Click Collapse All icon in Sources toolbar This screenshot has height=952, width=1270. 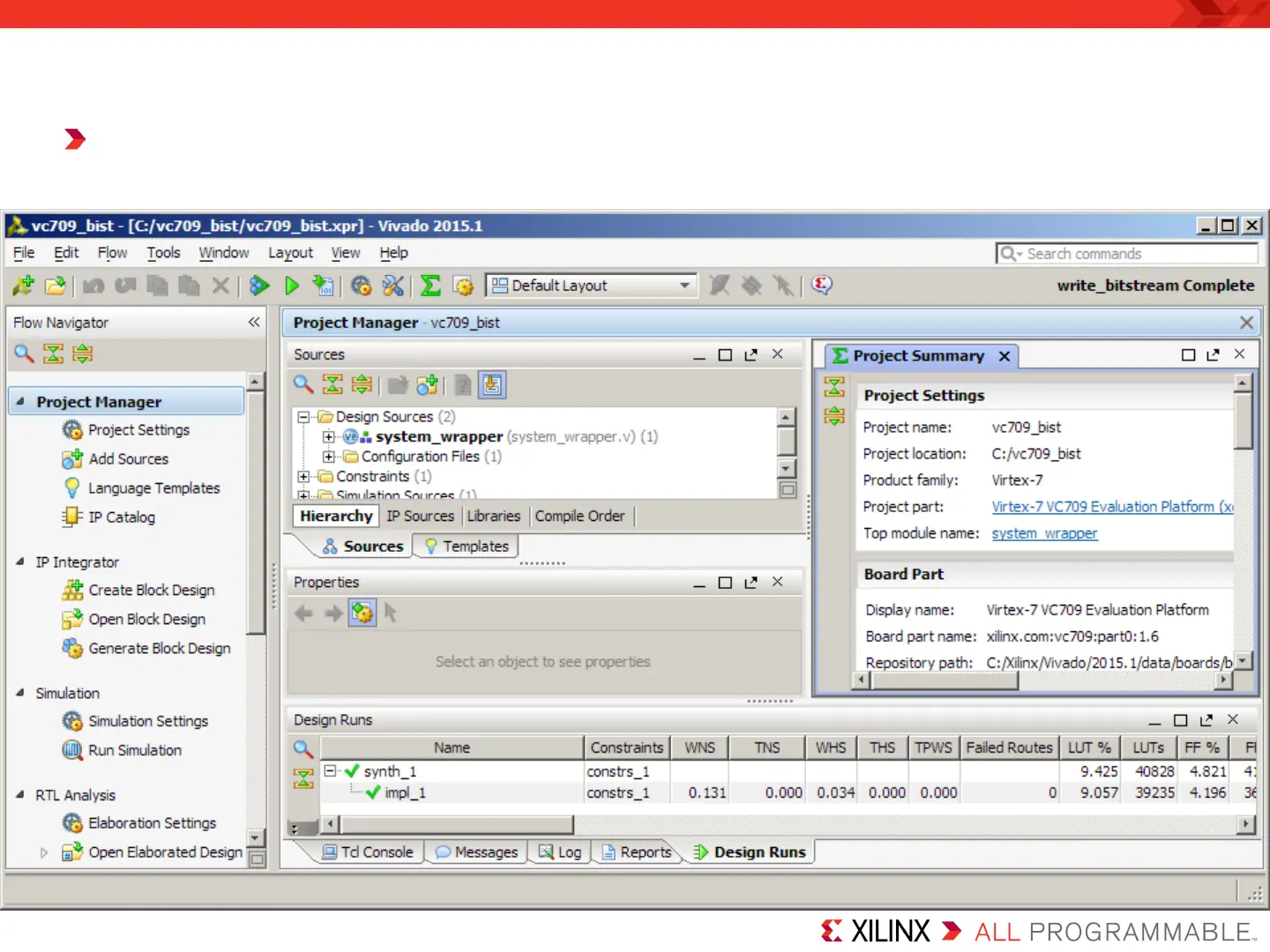(x=332, y=384)
